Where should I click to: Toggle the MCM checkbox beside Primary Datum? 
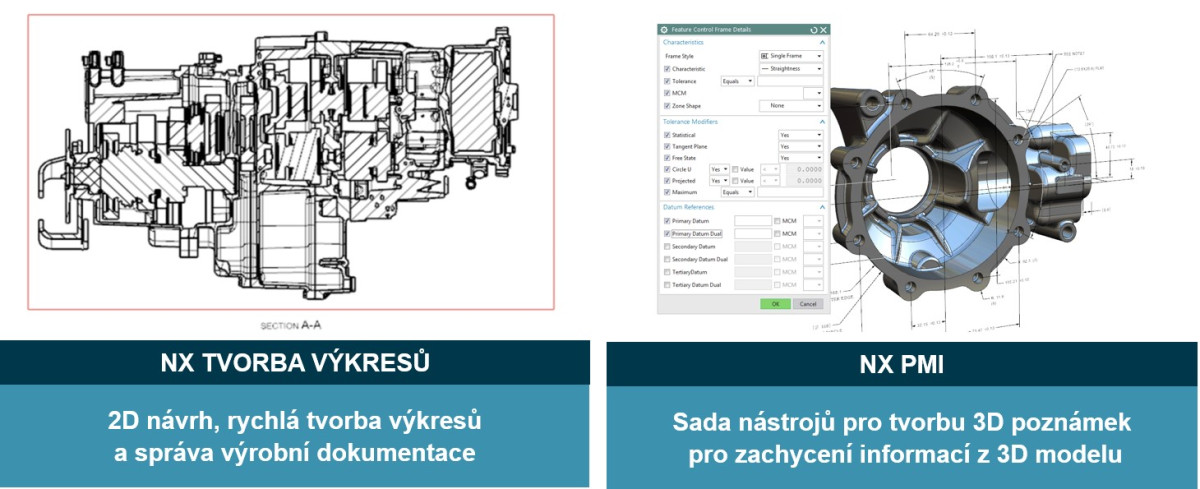tap(777, 221)
